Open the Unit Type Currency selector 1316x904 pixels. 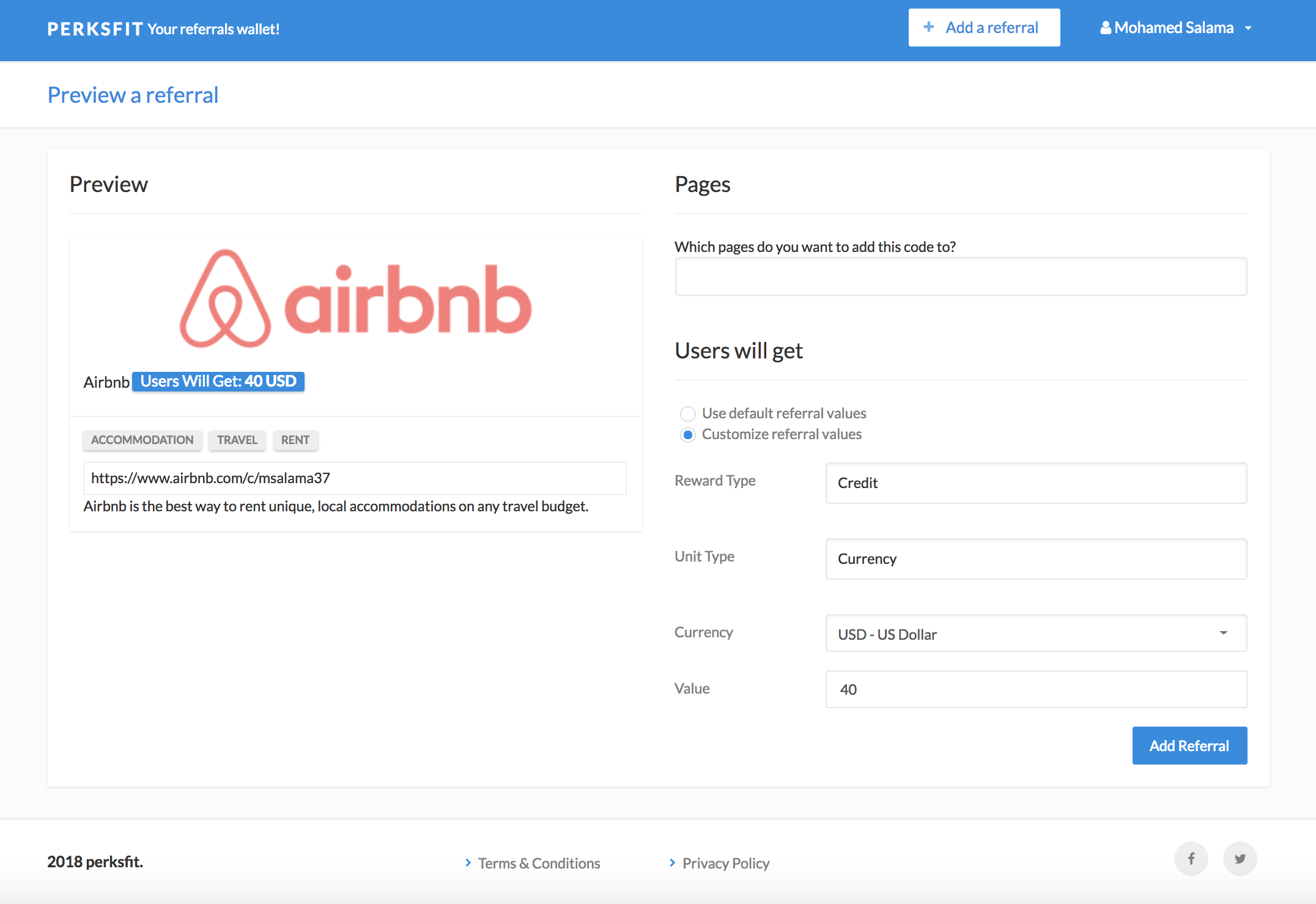tap(1035, 559)
